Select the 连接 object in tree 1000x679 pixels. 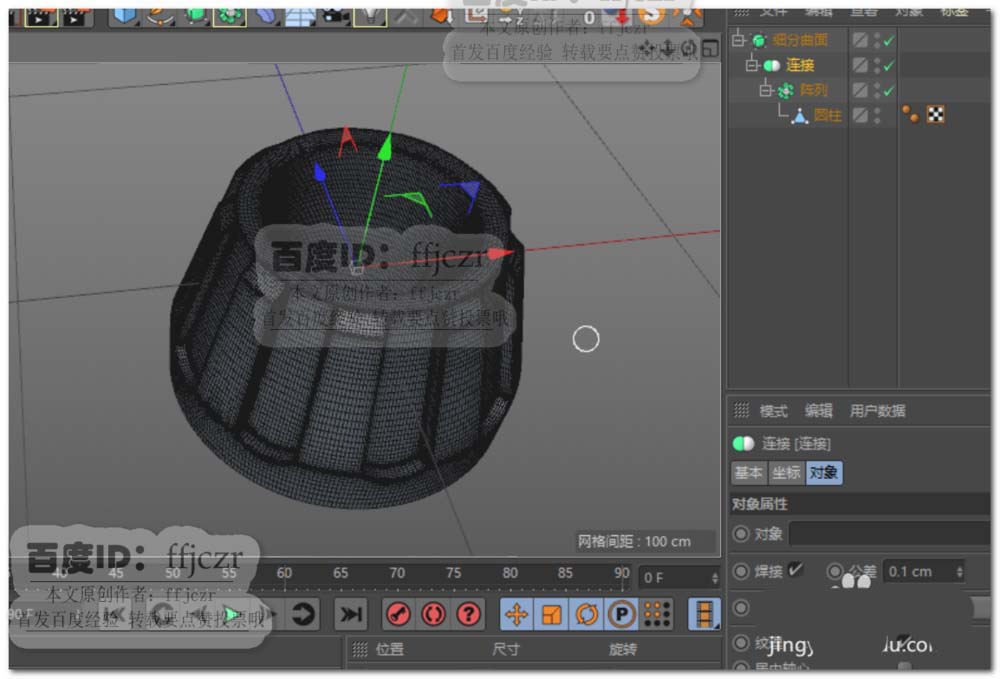(x=800, y=65)
